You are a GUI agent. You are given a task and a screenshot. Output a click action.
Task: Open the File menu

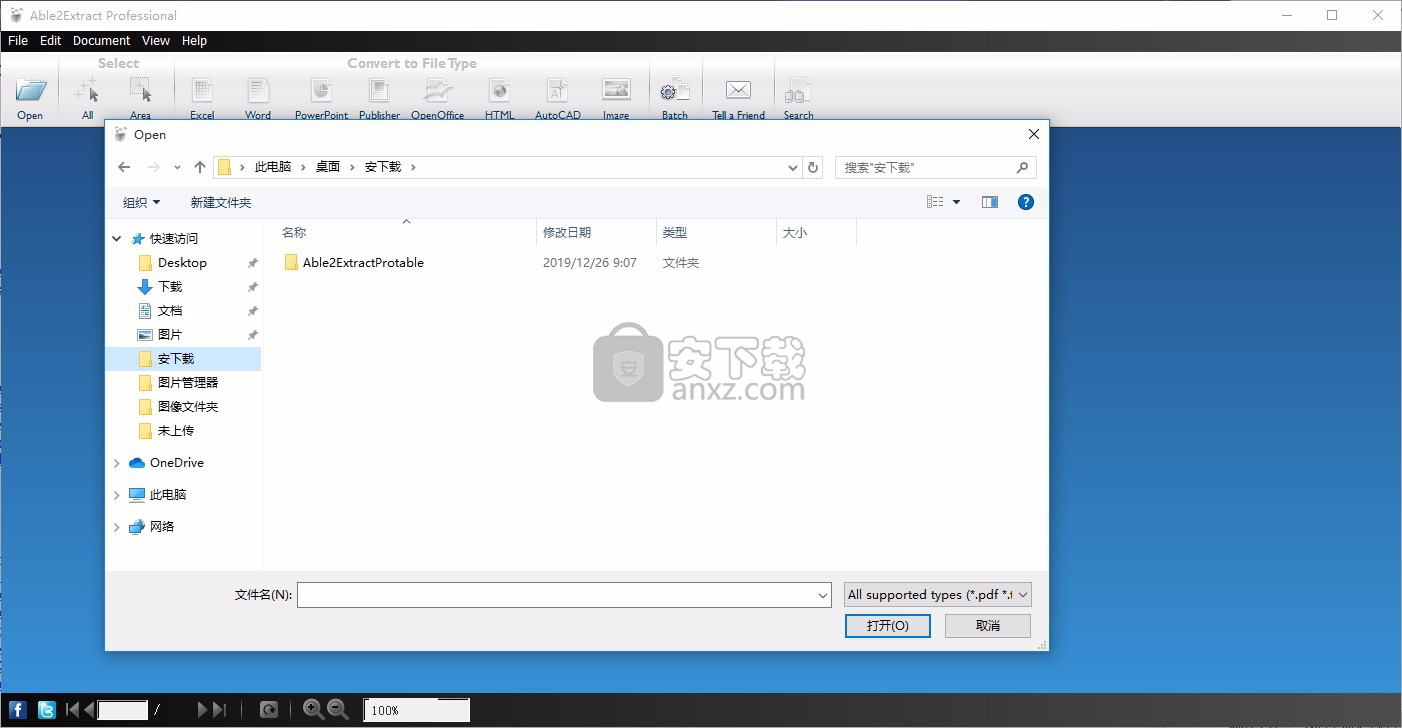tap(18, 41)
